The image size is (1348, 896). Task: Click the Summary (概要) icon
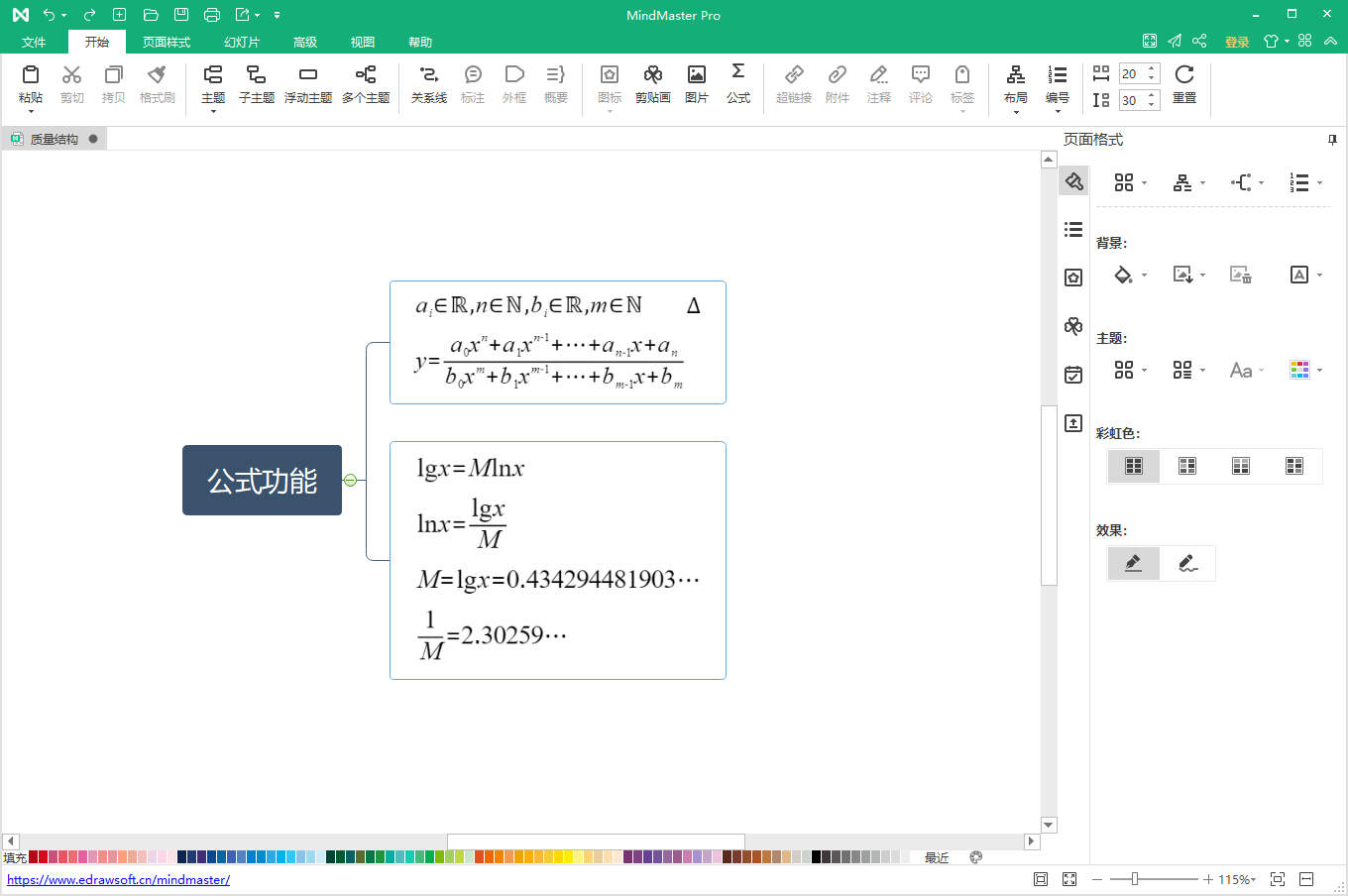[x=556, y=75]
